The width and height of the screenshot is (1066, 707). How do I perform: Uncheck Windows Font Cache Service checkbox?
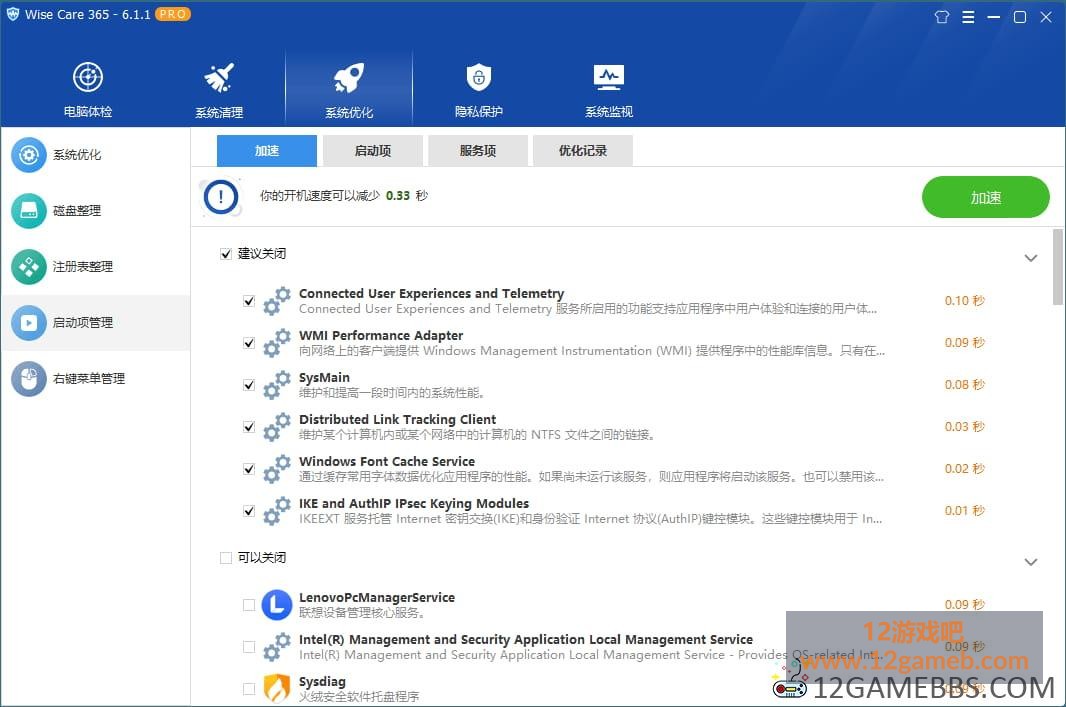(249, 469)
